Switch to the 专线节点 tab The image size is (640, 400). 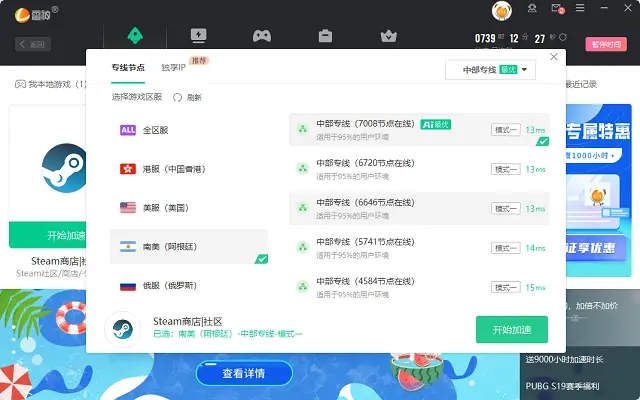128,68
